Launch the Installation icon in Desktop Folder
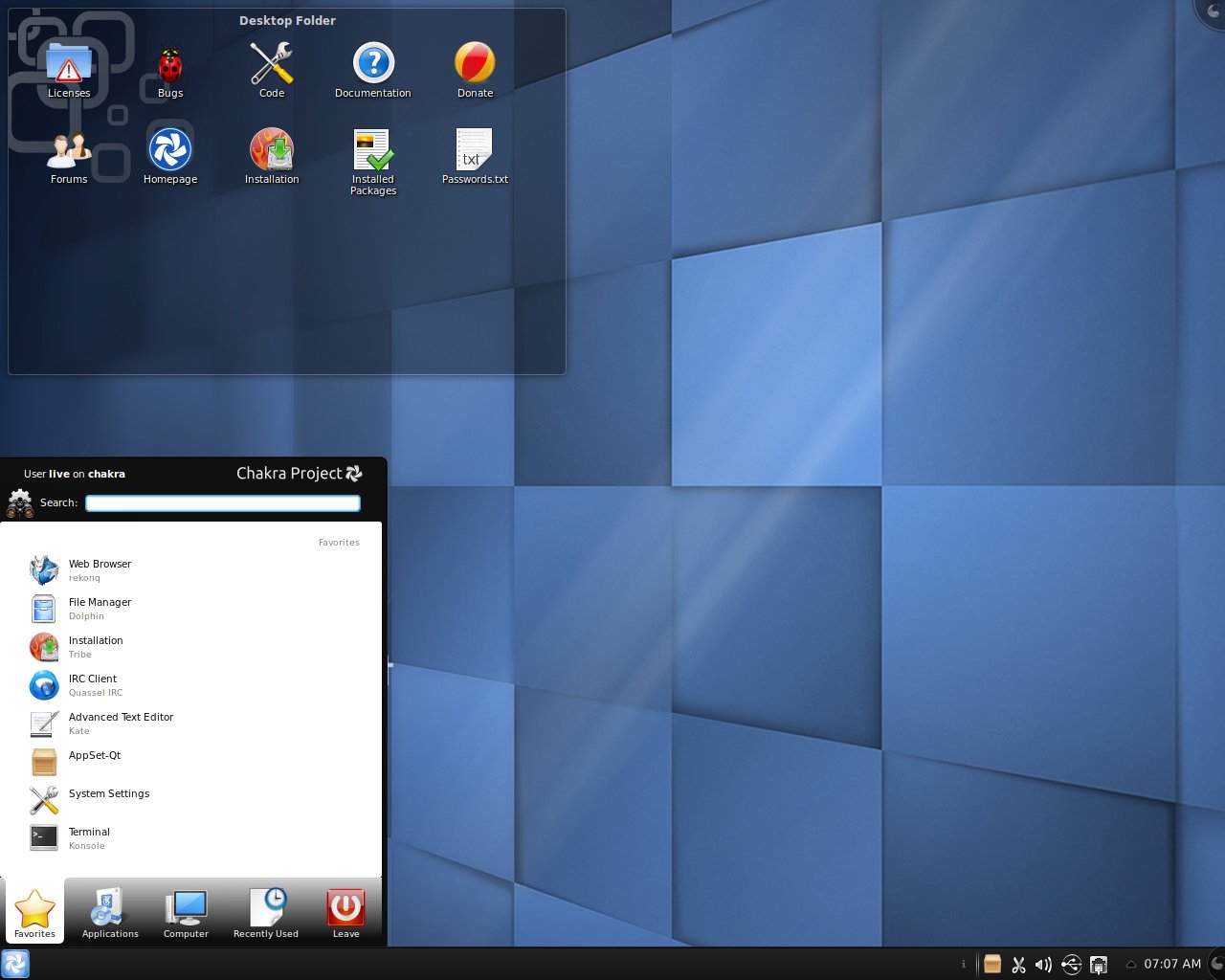The image size is (1225, 980). coord(272,156)
